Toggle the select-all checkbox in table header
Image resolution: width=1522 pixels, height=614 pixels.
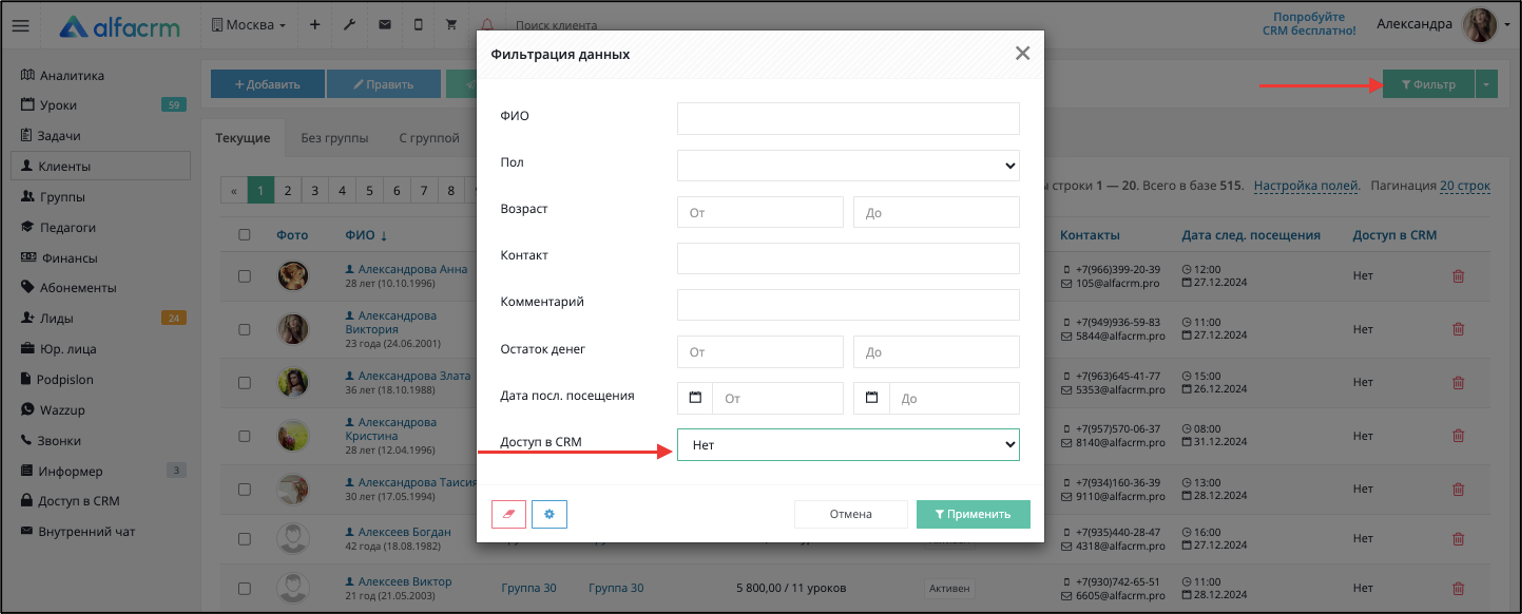click(244, 235)
